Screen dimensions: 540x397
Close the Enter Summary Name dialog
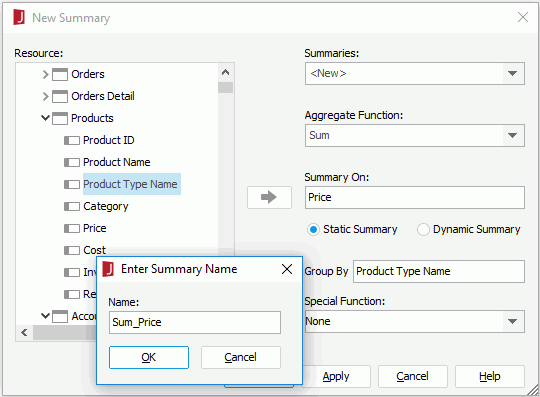(x=287, y=269)
